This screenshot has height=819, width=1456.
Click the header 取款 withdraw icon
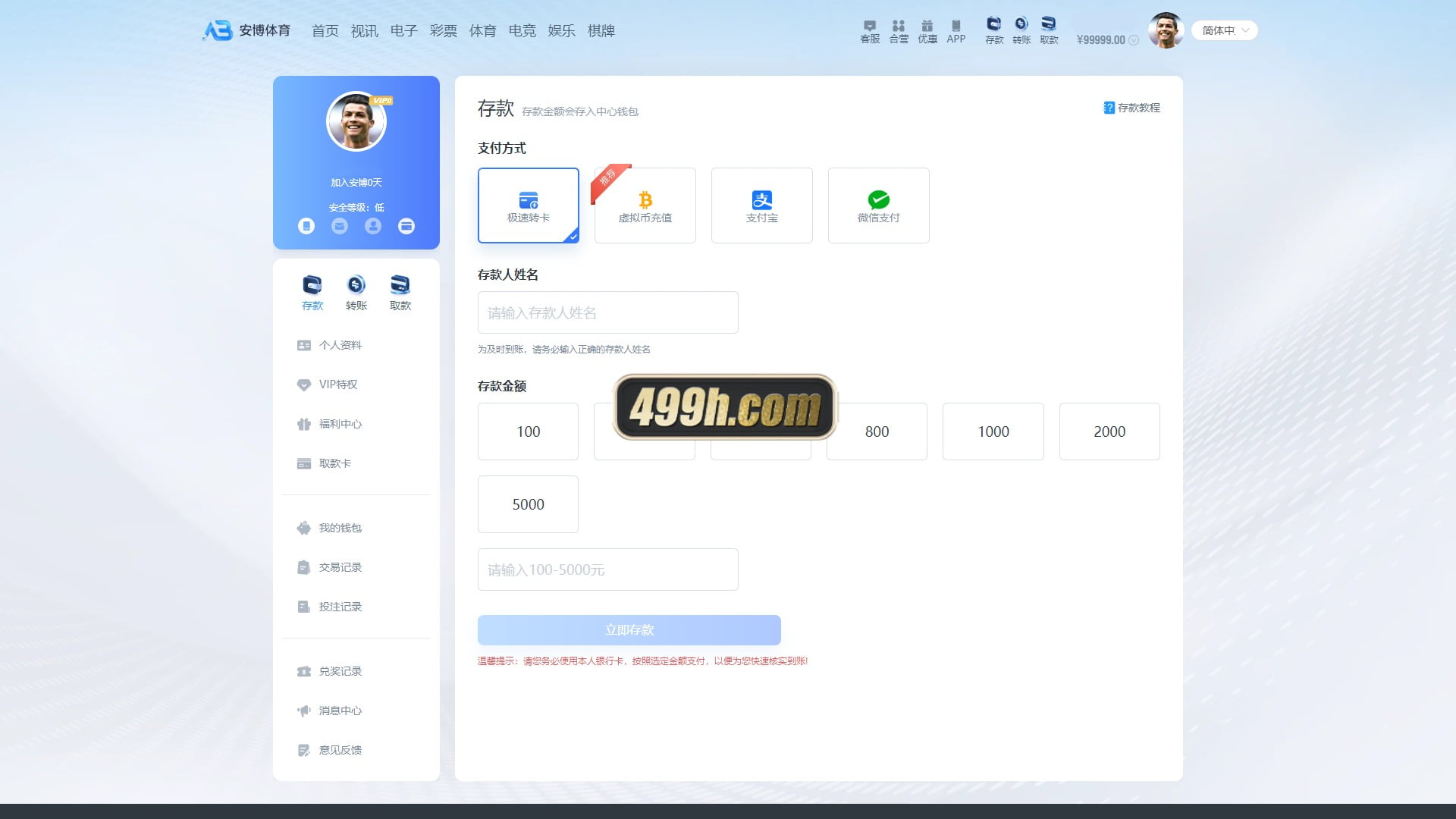click(1049, 30)
